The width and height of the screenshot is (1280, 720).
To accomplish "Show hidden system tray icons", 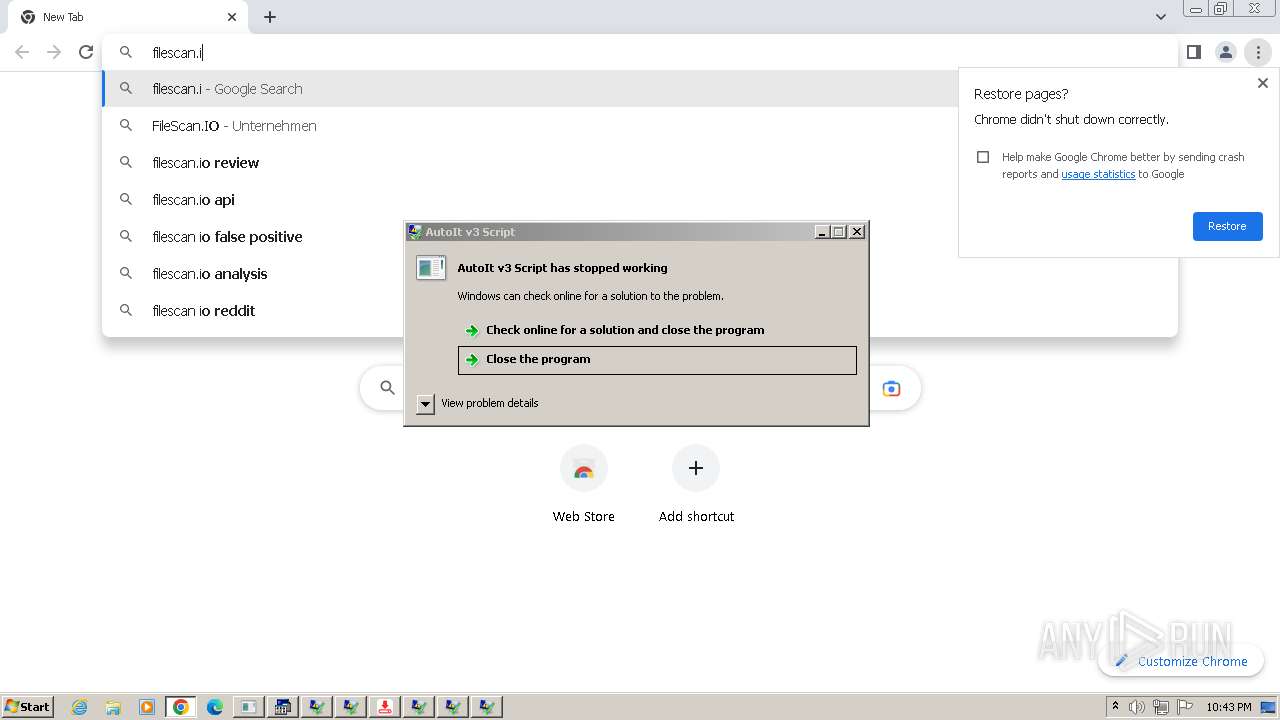I will click(1115, 707).
